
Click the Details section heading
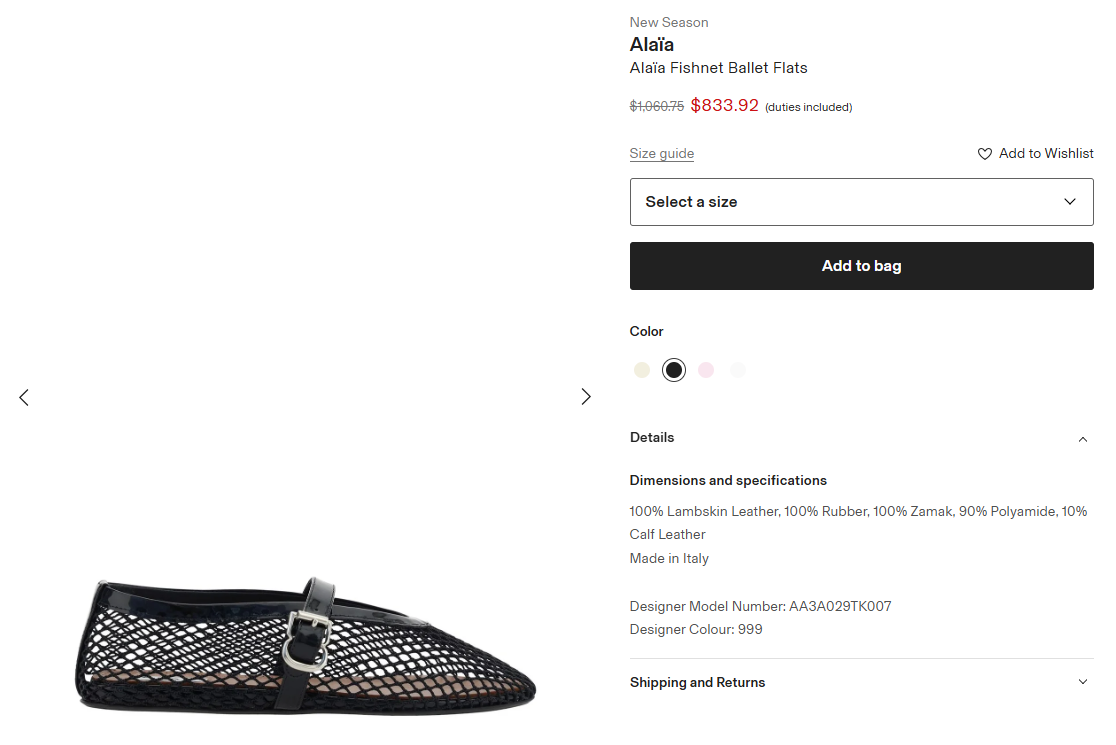[652, 437]
